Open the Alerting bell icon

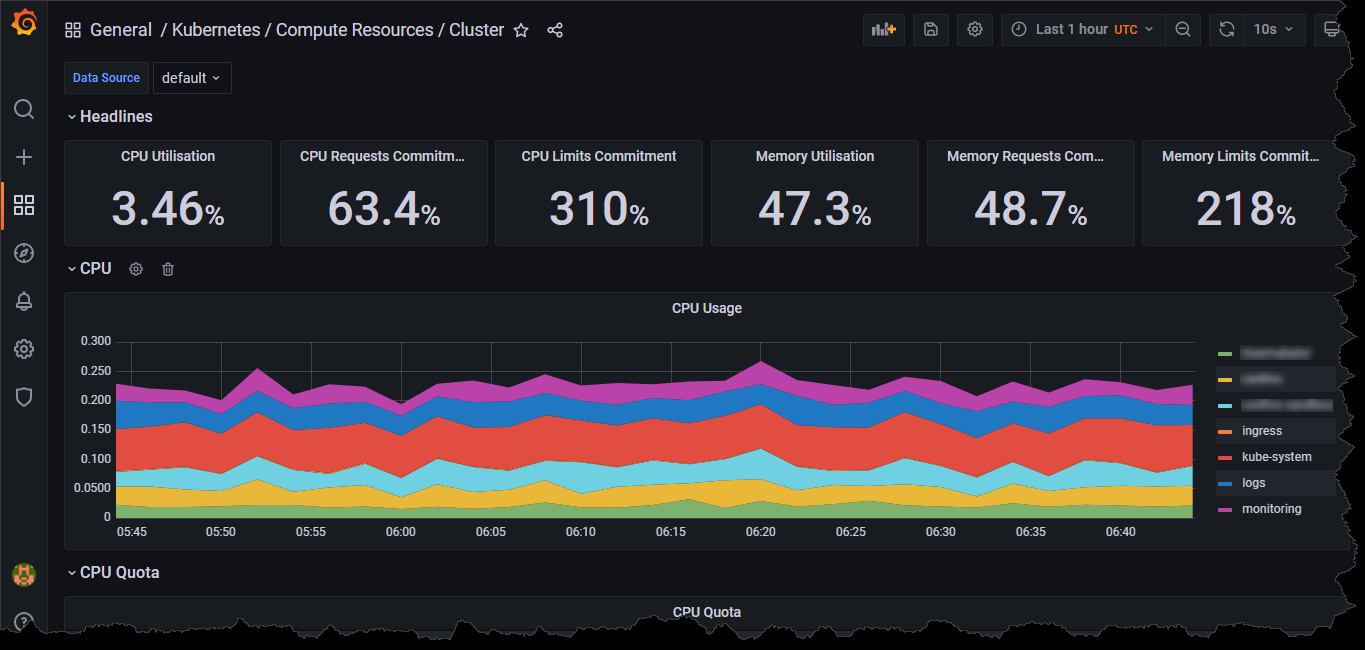click(24, 301)
